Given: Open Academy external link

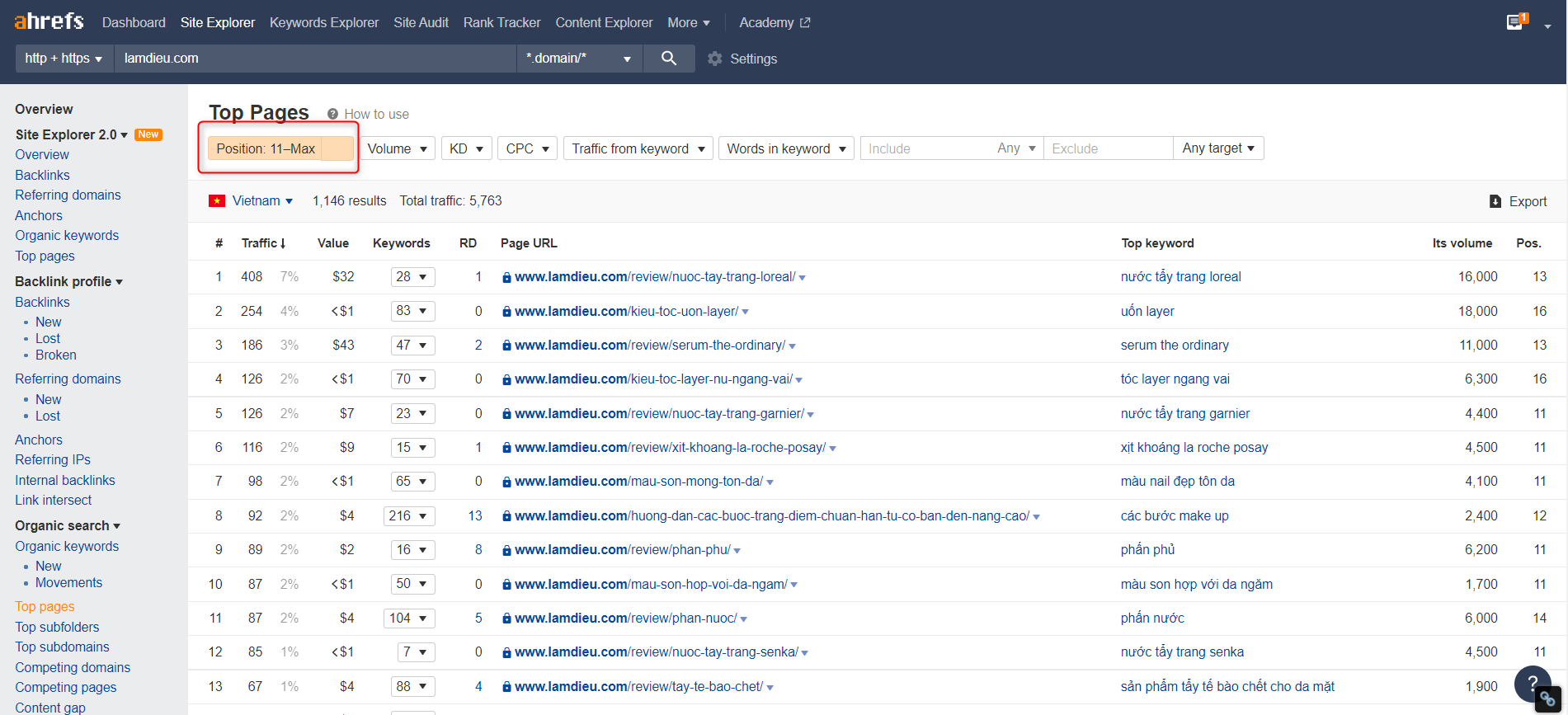Looking at the screenshot, I should pos(775,22).
